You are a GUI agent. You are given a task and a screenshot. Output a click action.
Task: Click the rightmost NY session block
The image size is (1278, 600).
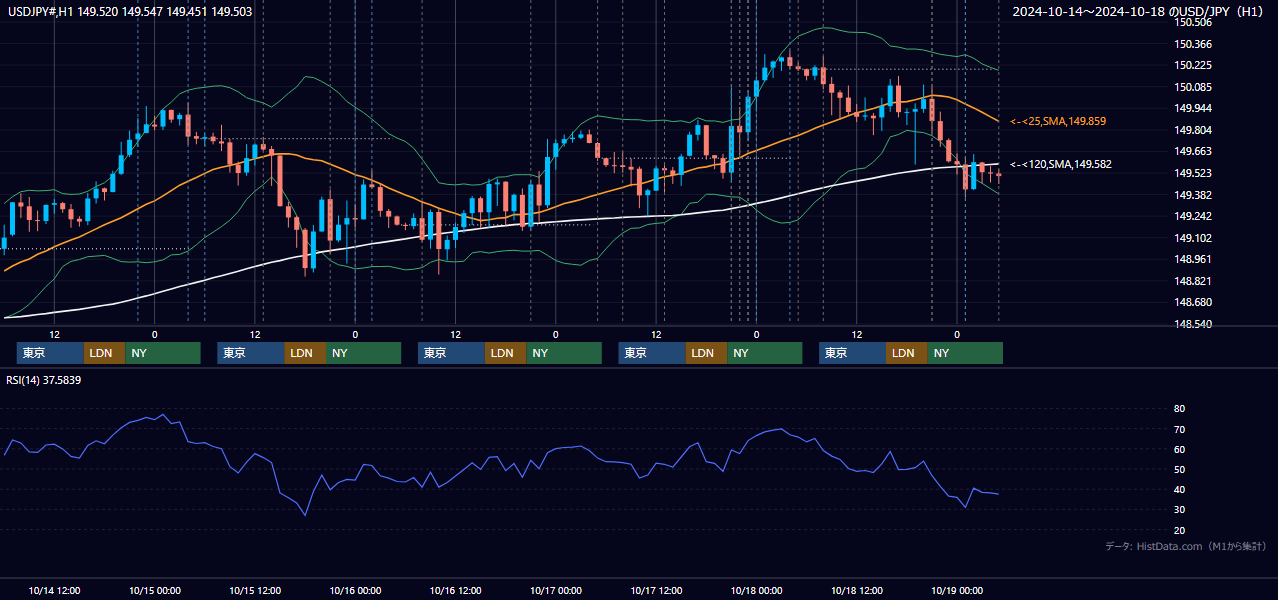[965, 353]
